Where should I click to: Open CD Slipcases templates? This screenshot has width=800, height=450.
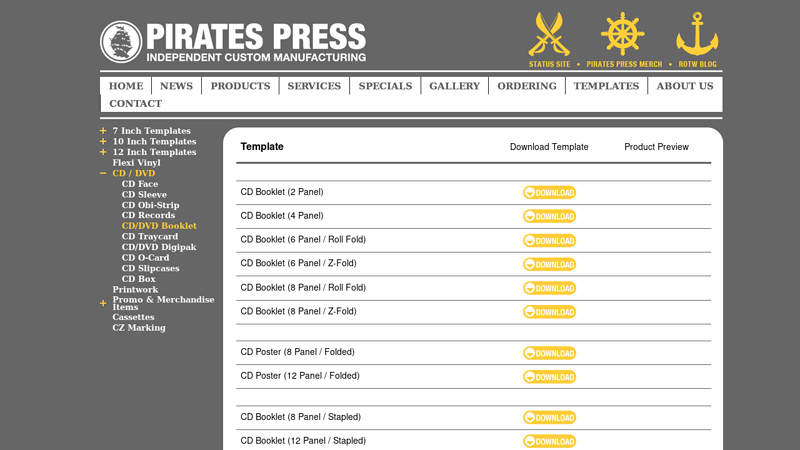(151, 268)
